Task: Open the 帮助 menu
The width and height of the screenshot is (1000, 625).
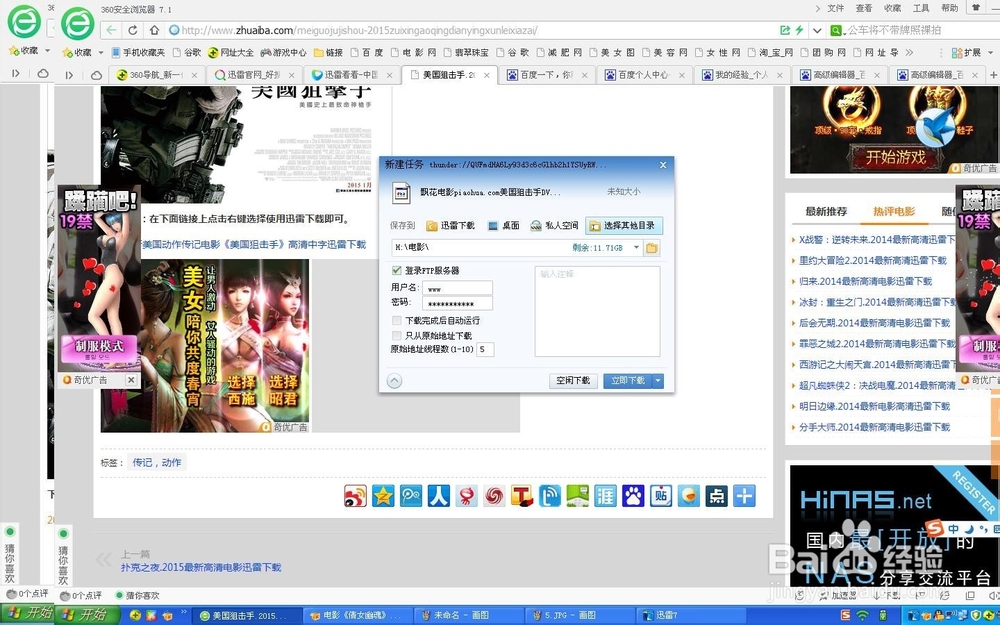Action: 949,8
